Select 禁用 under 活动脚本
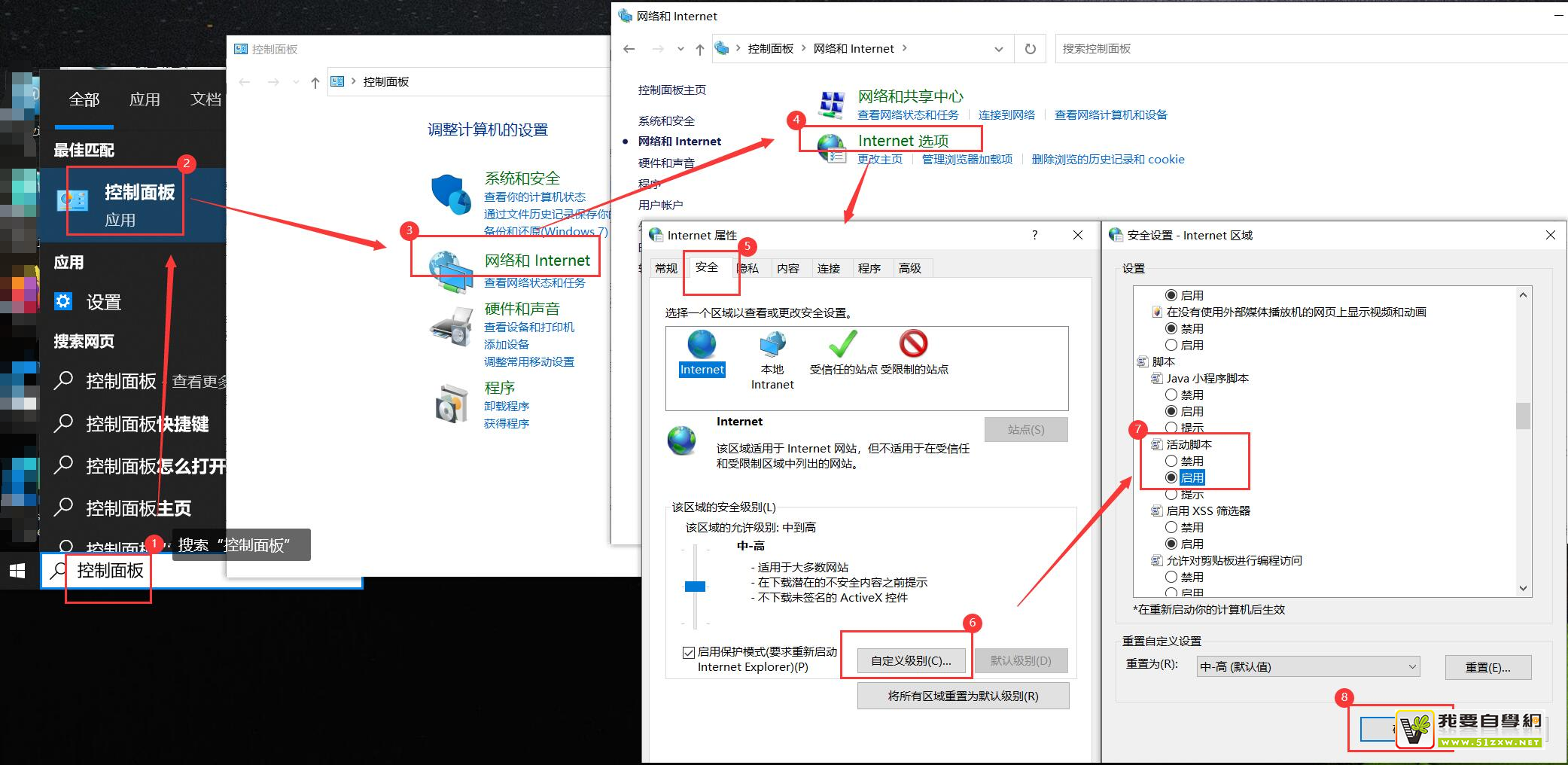The image size is (1568, 765). (x=1171, y=461)
